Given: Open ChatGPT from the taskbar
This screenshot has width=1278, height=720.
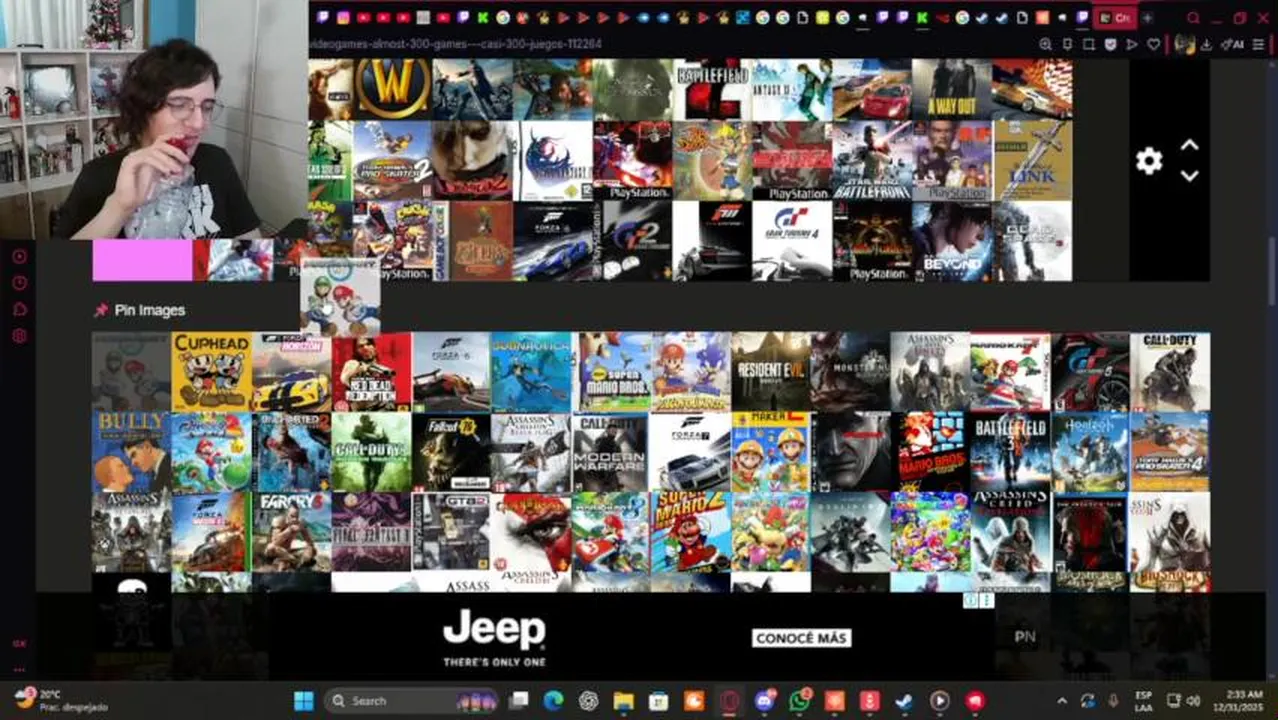Looking at the screenshot, I should (588, 701).
